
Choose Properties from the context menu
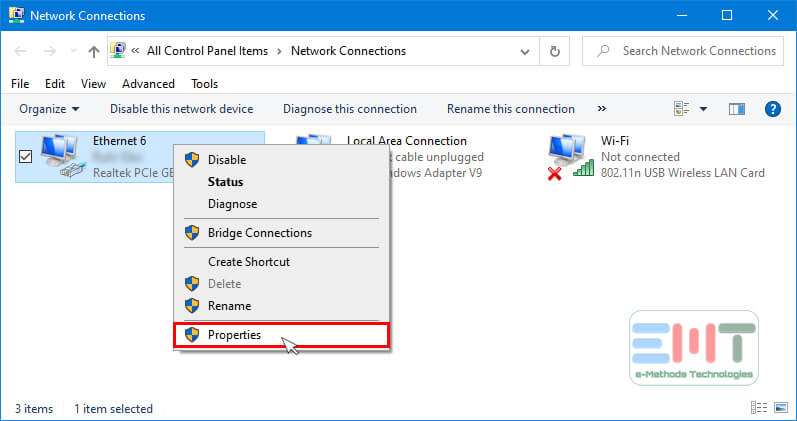tap(282, 335)
